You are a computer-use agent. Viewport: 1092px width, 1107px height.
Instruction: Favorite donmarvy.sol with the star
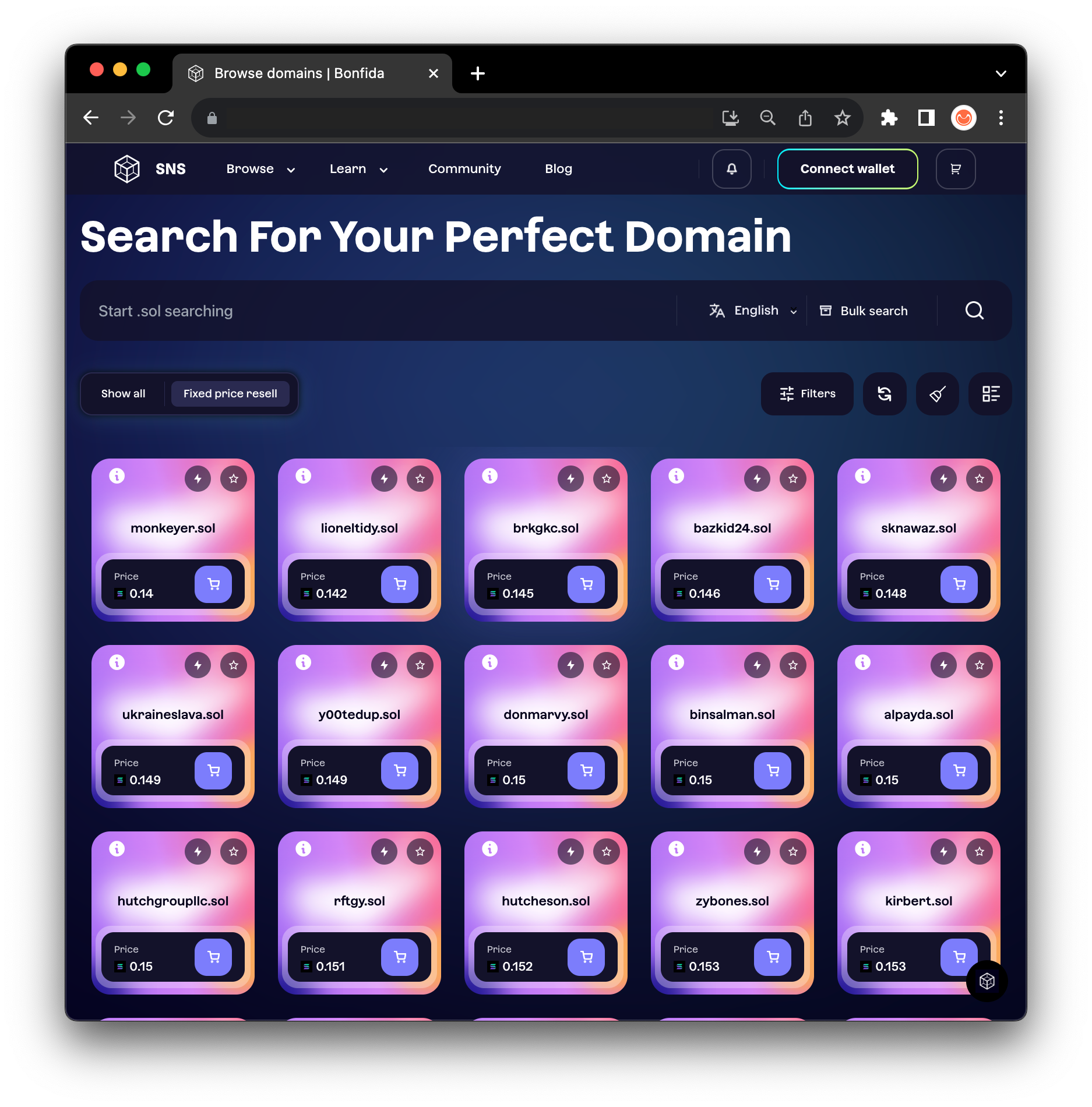point(607,665)
